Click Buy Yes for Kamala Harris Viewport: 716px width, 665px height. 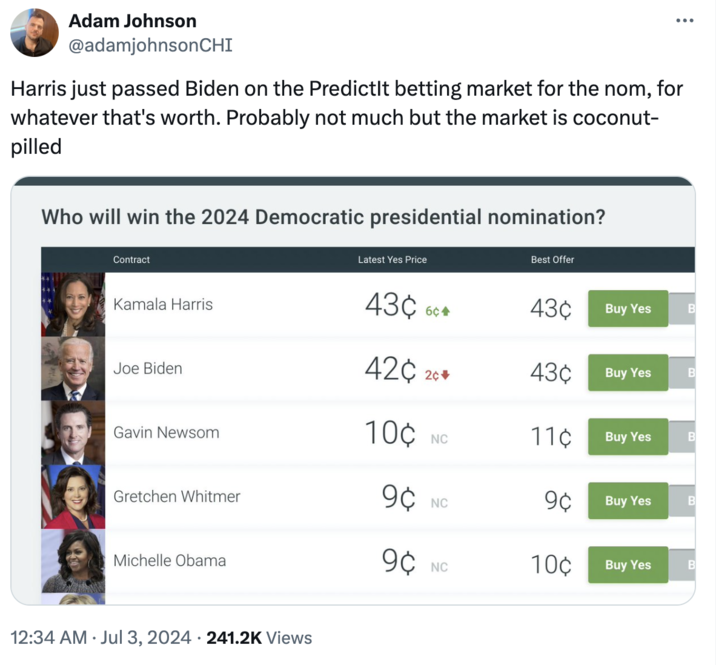pyautogui.click(x=628, y=309)
